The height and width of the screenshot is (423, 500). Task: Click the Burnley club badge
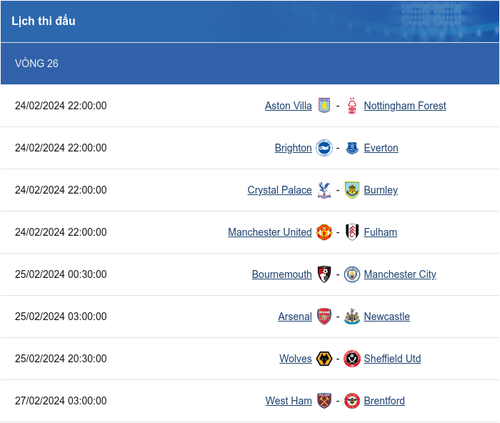(352, 190)
